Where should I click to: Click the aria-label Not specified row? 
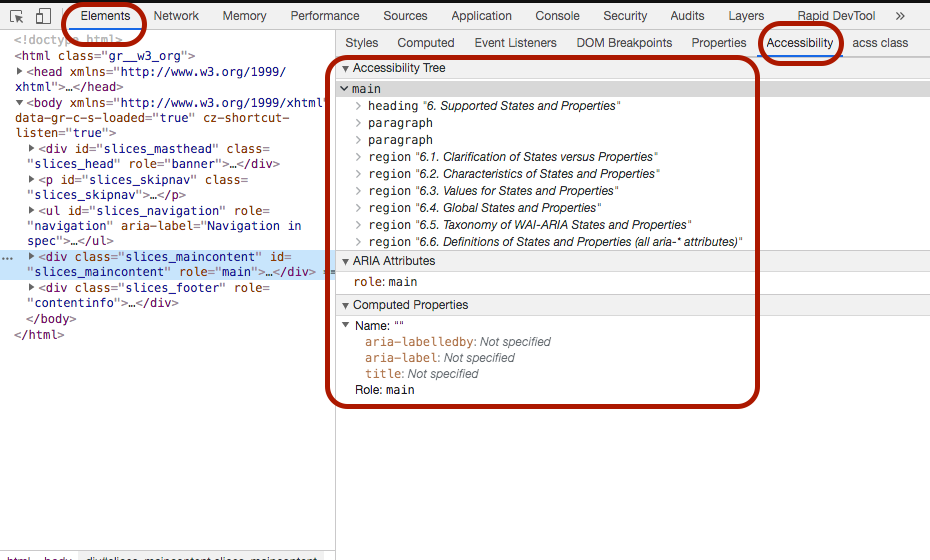[x=439, y=358]
